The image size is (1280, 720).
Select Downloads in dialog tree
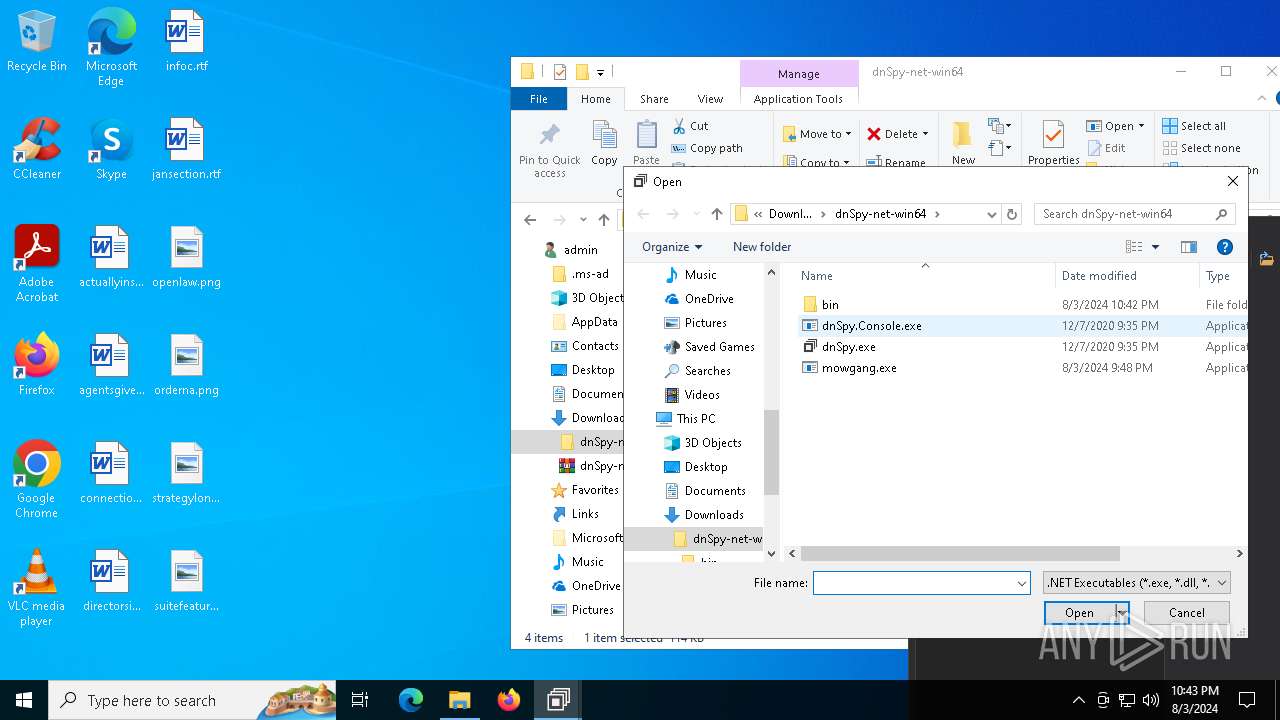click(x=714, y=515)
